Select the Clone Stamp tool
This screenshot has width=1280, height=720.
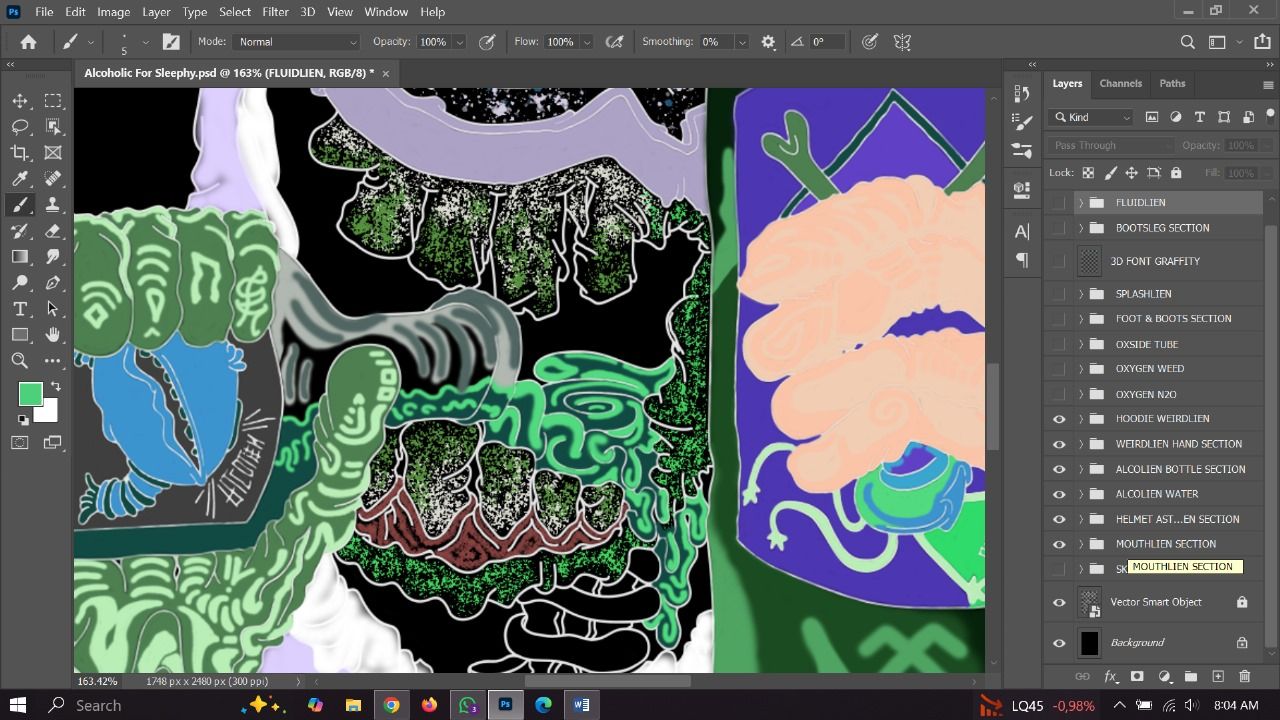tap(52, 204)
